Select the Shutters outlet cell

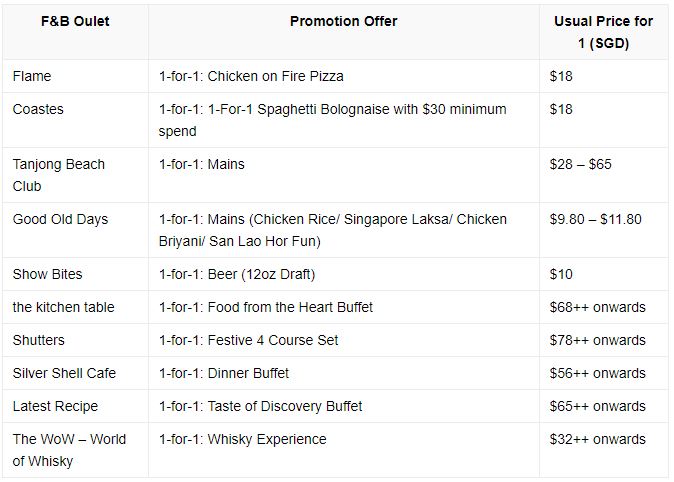38,340
